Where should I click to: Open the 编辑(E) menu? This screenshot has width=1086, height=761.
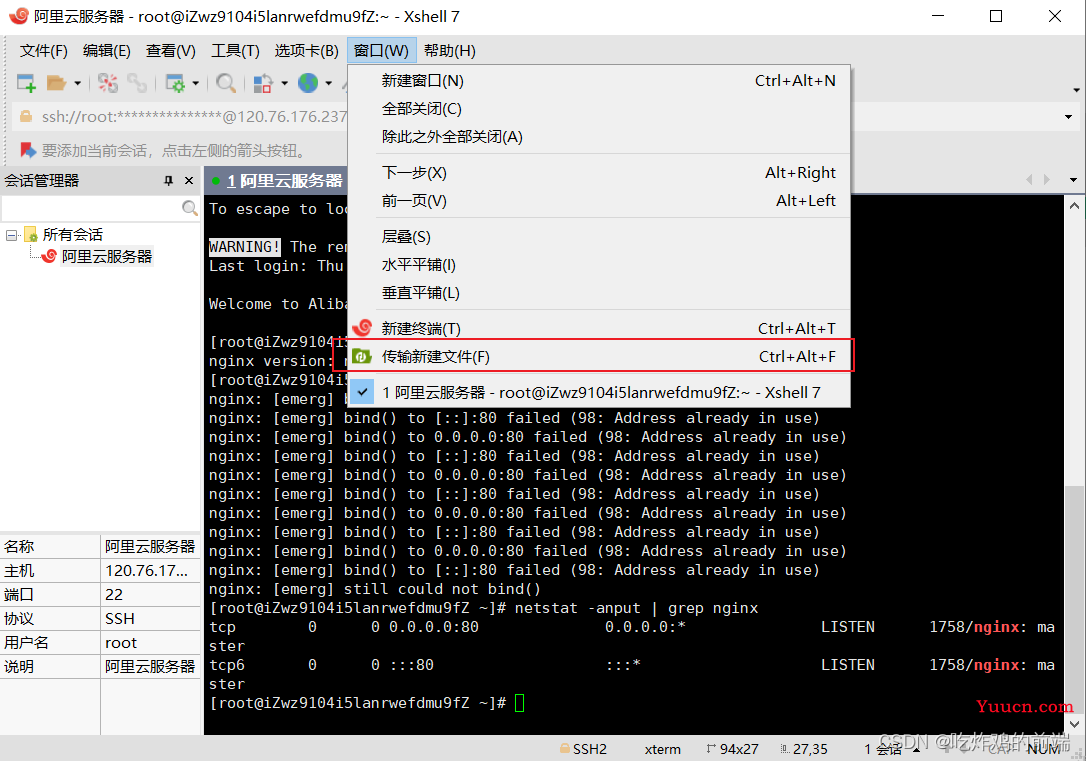107,51
